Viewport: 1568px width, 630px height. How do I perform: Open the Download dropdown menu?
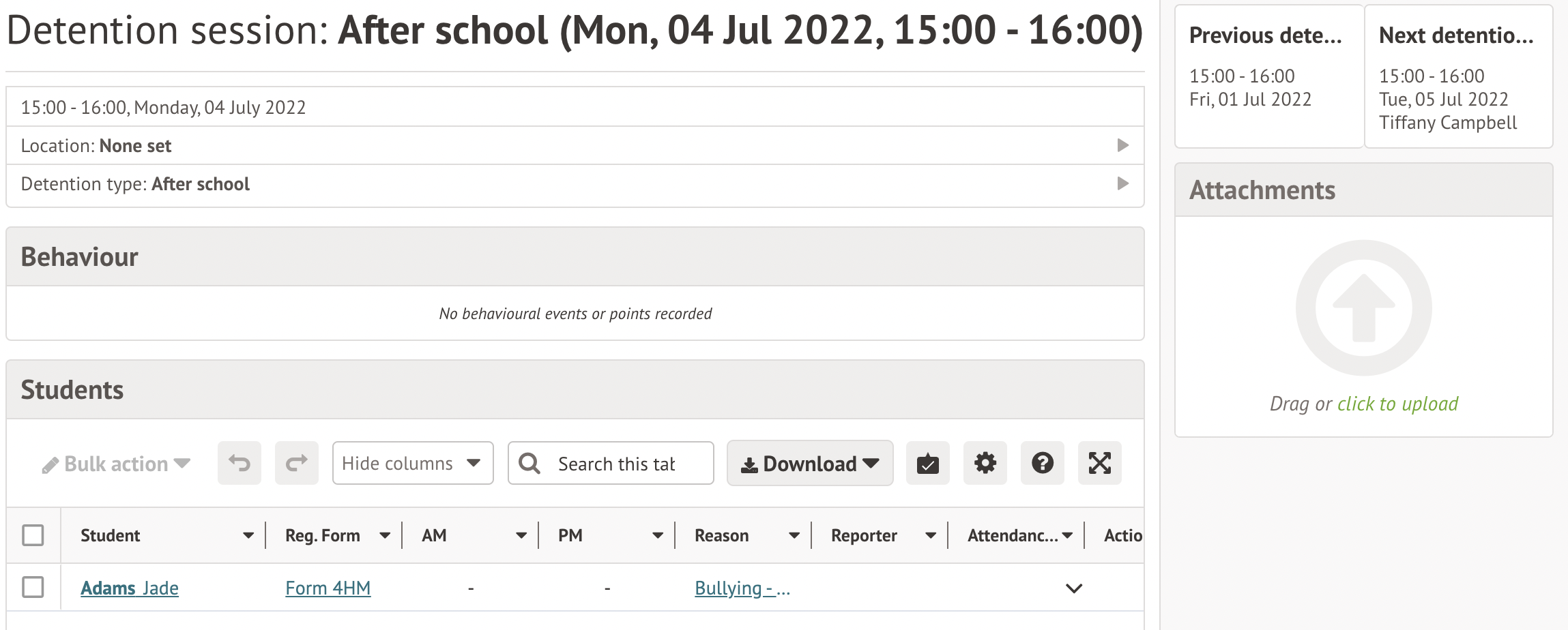809,463
